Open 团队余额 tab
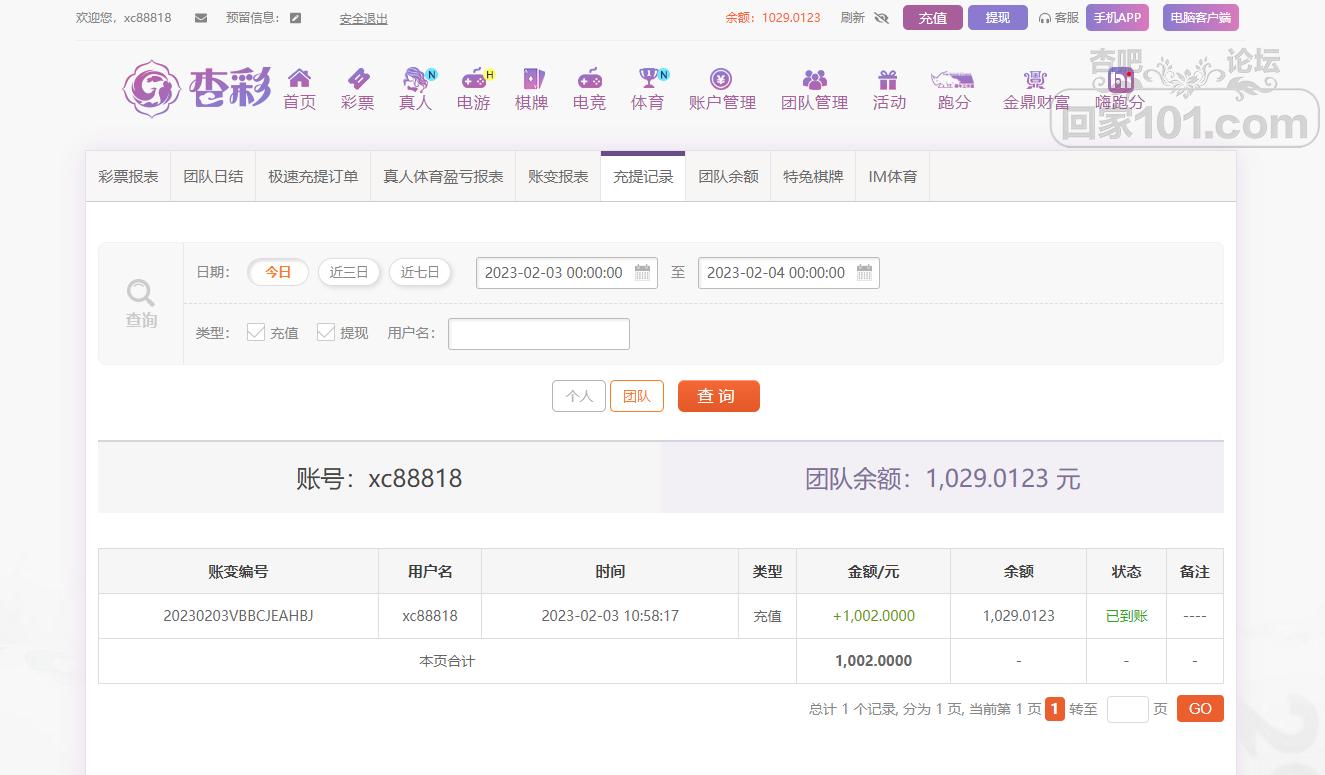The width and height of the screenshot is (1325, 775). (728, 177)
